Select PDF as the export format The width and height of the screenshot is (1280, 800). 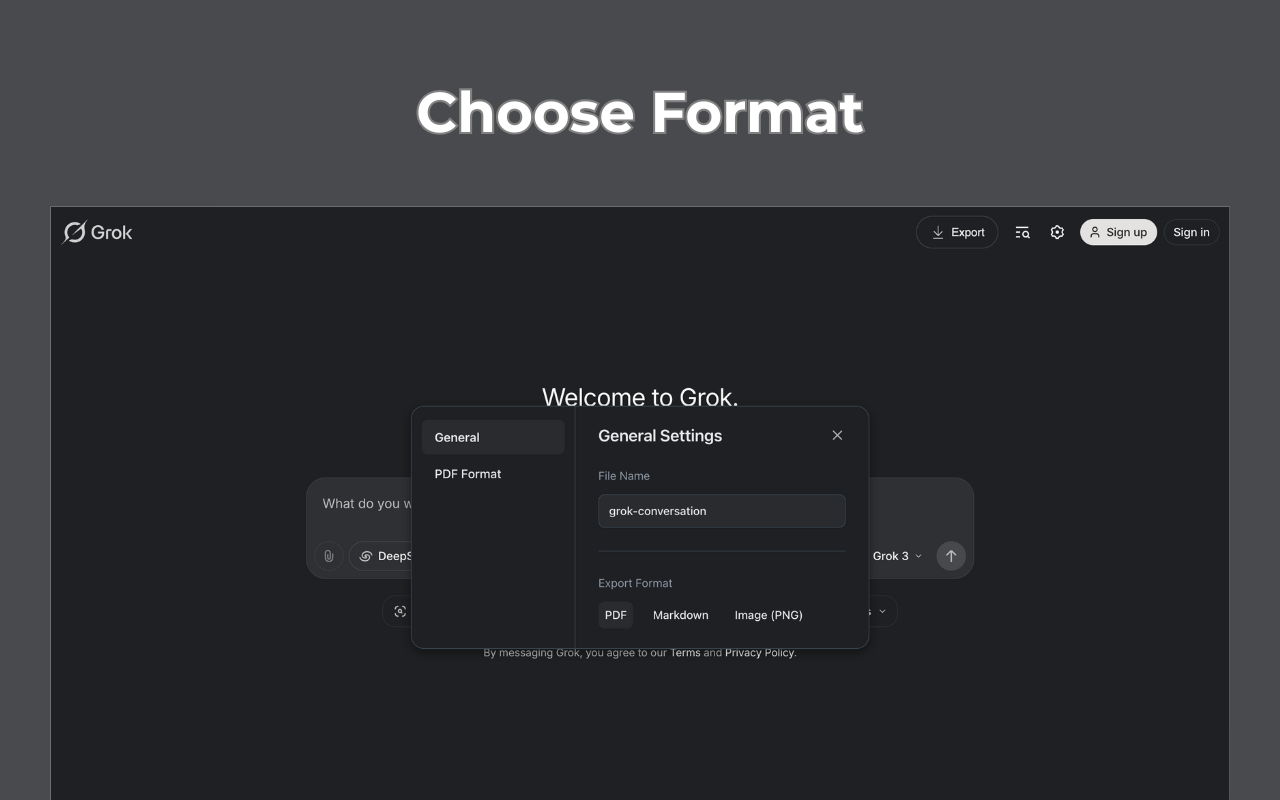[615, 615]
